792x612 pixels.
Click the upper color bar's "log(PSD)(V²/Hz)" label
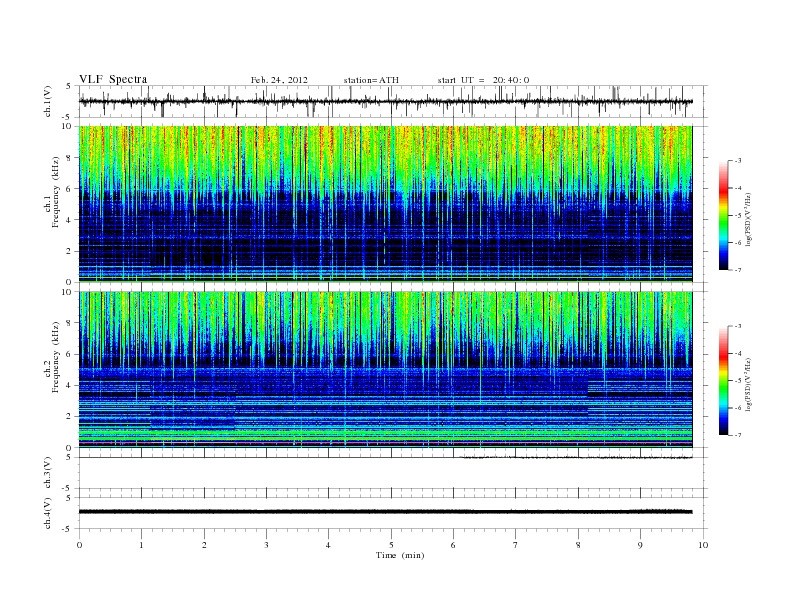[x=748, y=219]
